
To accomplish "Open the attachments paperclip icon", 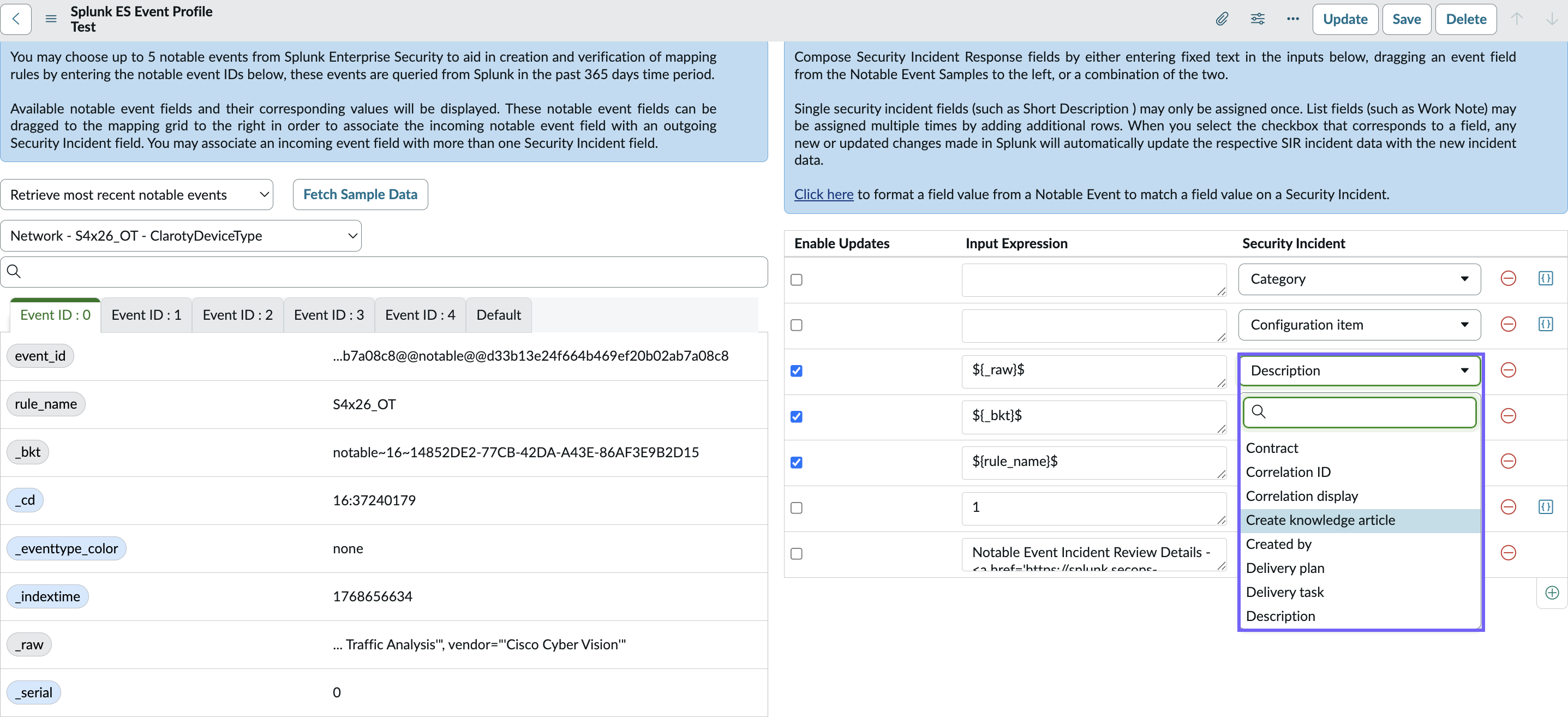I will pos(1222,19).
